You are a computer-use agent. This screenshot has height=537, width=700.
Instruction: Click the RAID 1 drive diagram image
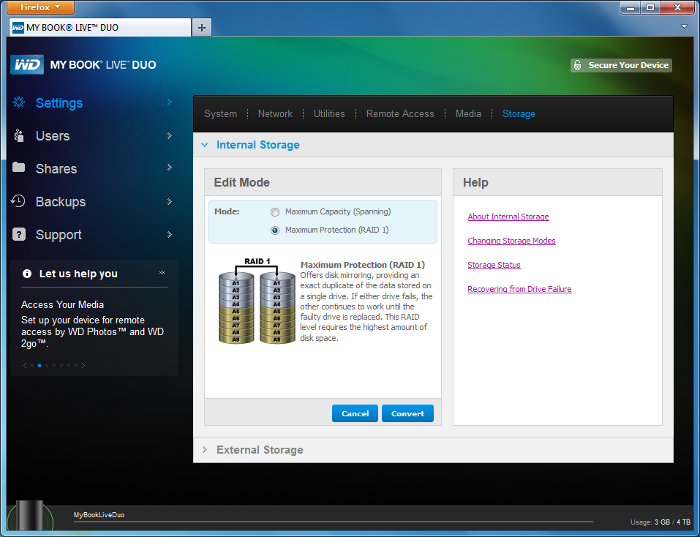257,300
